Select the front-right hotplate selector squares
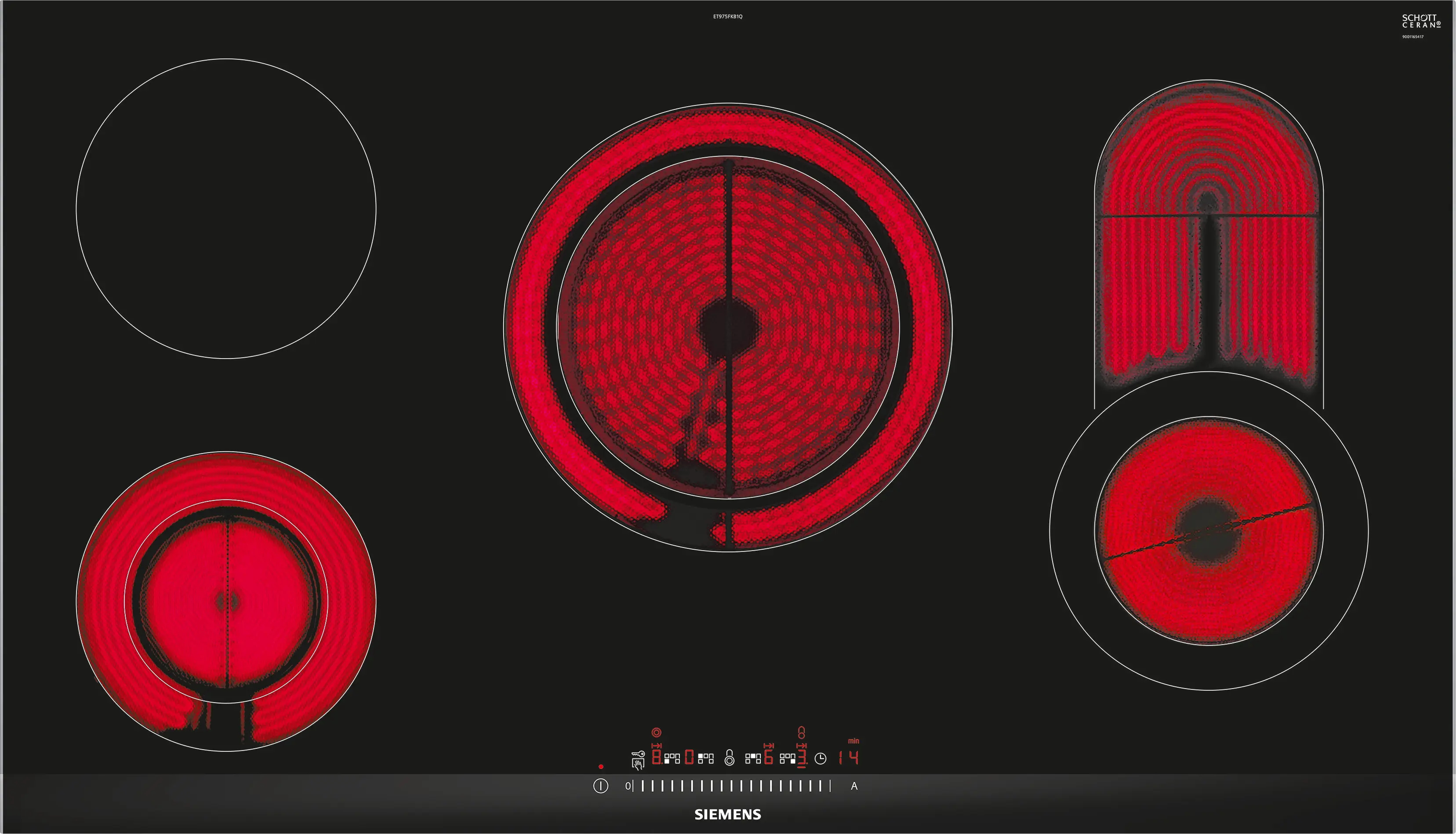The image size is (1456, 834). (x=788, y=758)
